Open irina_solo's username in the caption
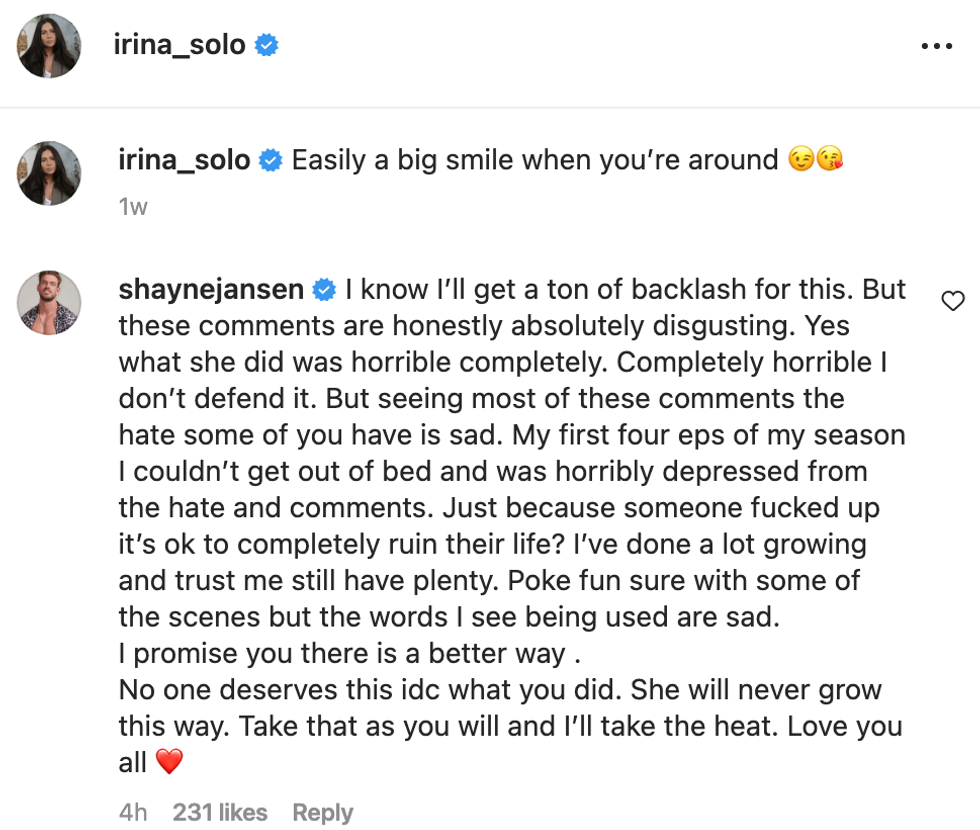 [x=186, y=159]
